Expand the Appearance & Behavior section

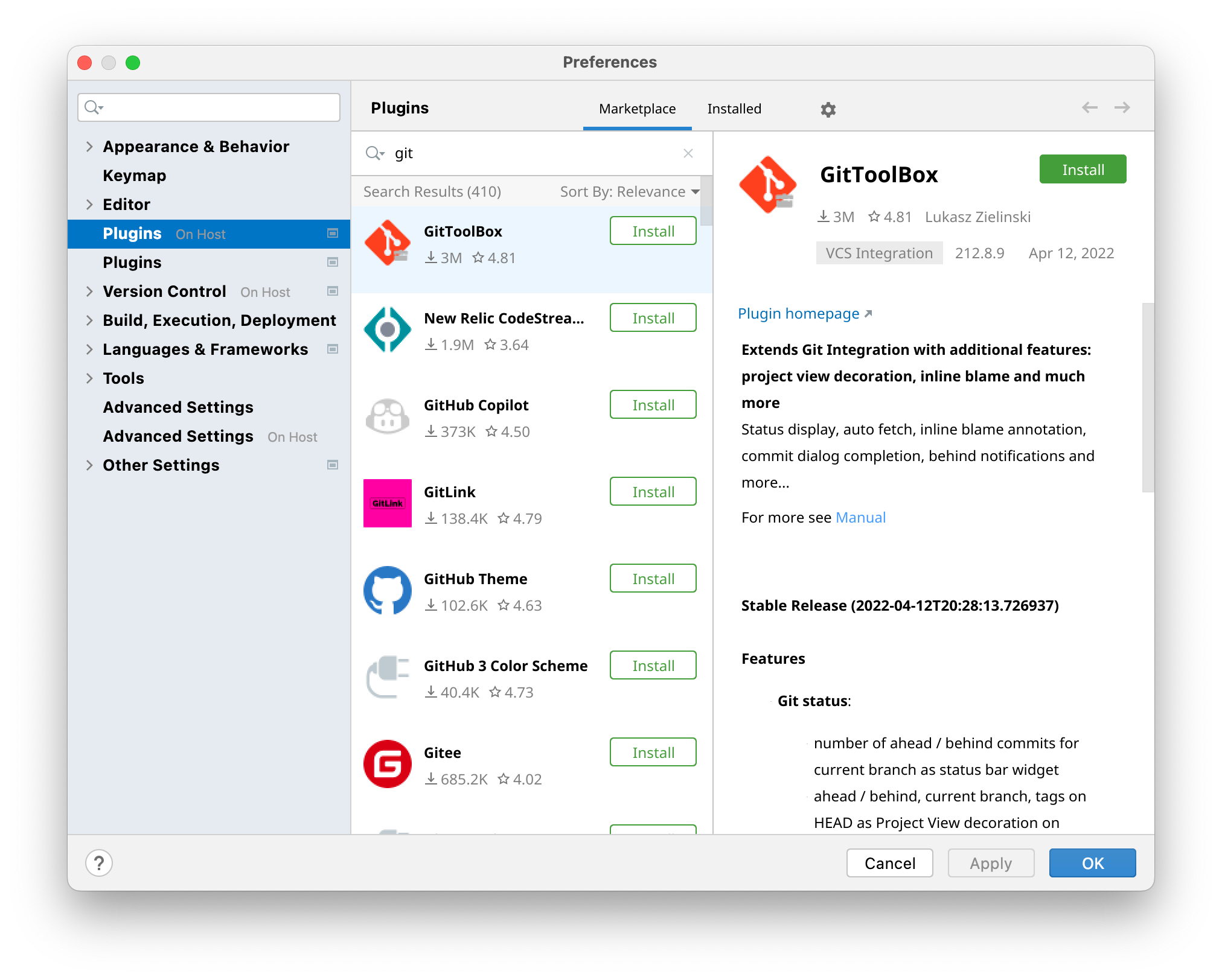click(90, 146)
